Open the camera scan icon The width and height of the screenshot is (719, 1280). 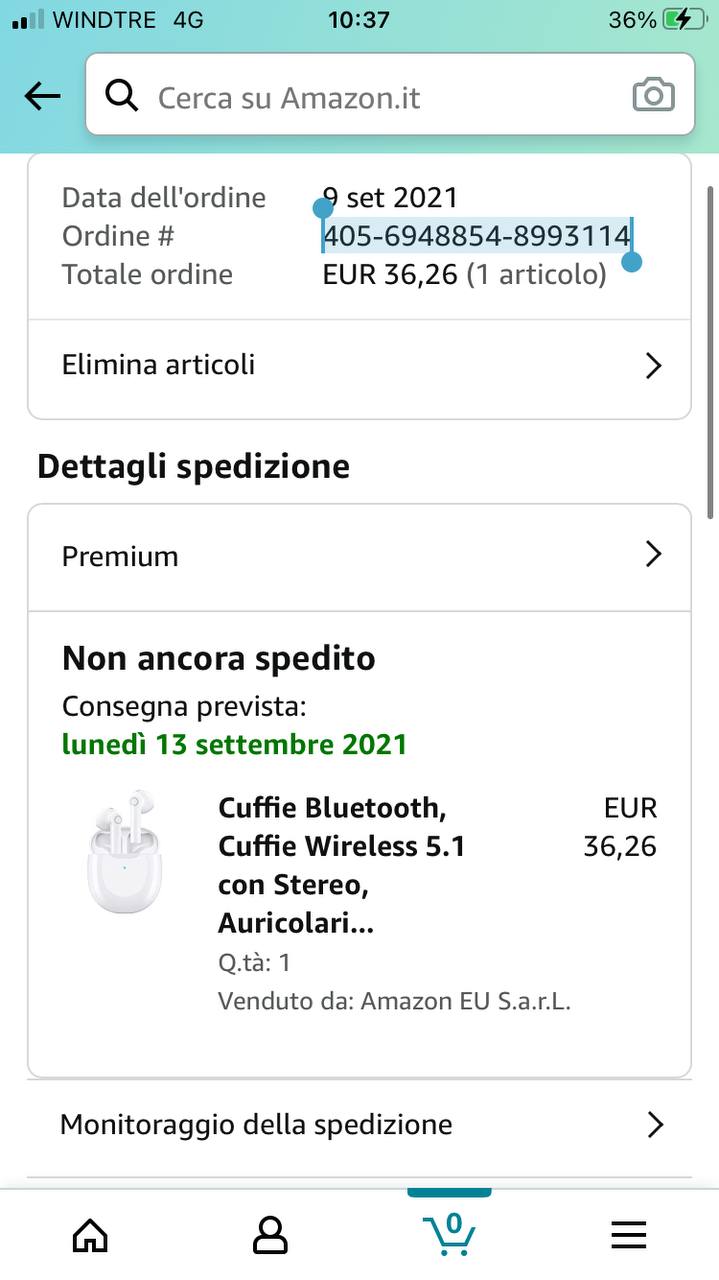tap(654, 96)
